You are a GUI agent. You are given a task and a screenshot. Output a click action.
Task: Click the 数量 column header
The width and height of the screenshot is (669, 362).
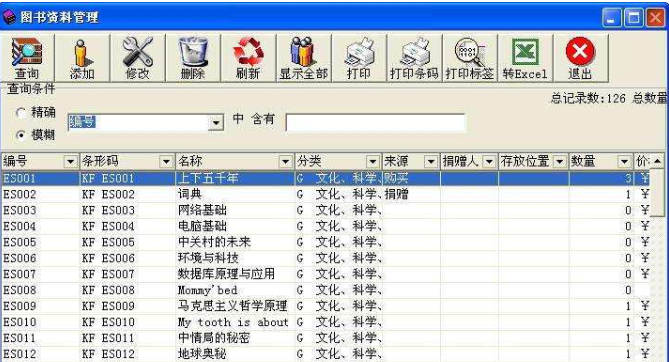pyautogui.click(x=601, y=162)
